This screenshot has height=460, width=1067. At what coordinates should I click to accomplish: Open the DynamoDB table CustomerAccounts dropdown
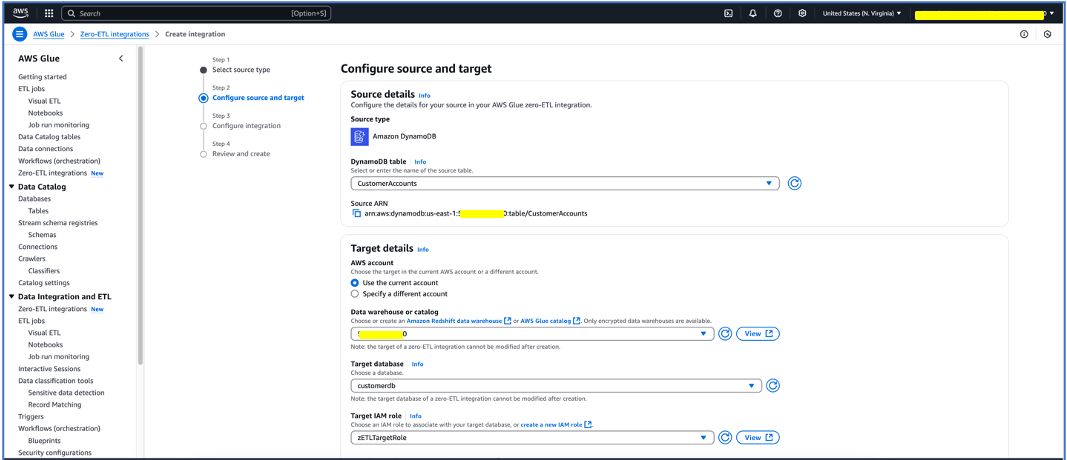pyautogui.click(x=565, y=183)
